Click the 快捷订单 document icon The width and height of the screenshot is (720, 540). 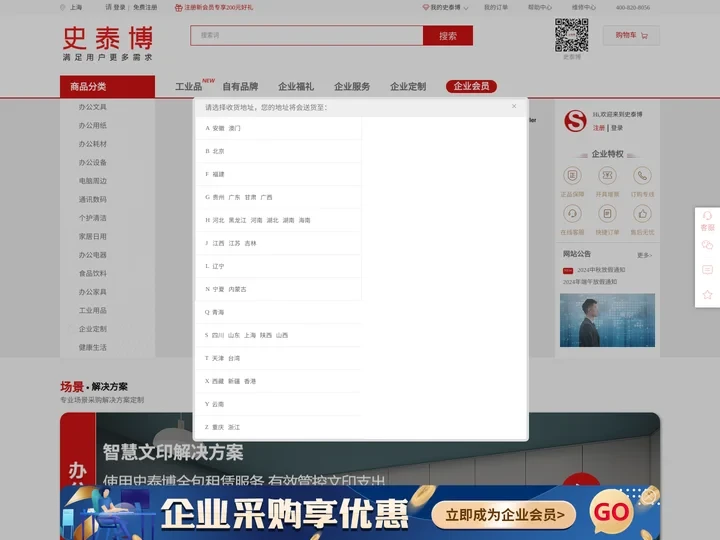(x=607, y=214)
